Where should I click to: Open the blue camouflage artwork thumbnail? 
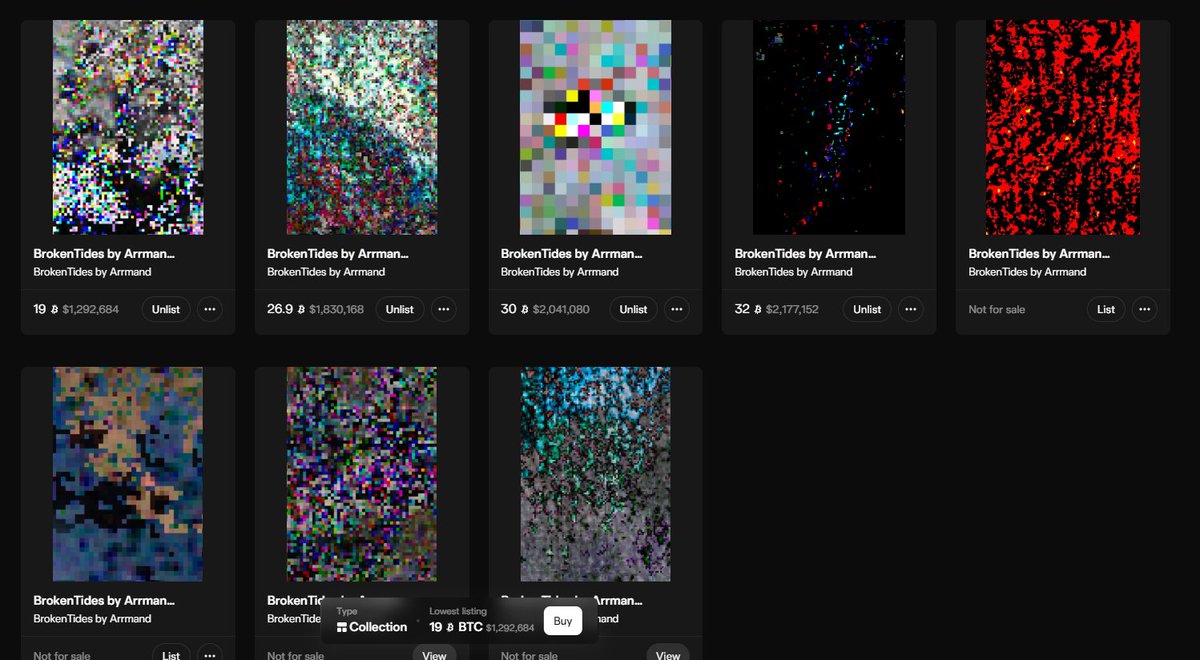(128, 474)
